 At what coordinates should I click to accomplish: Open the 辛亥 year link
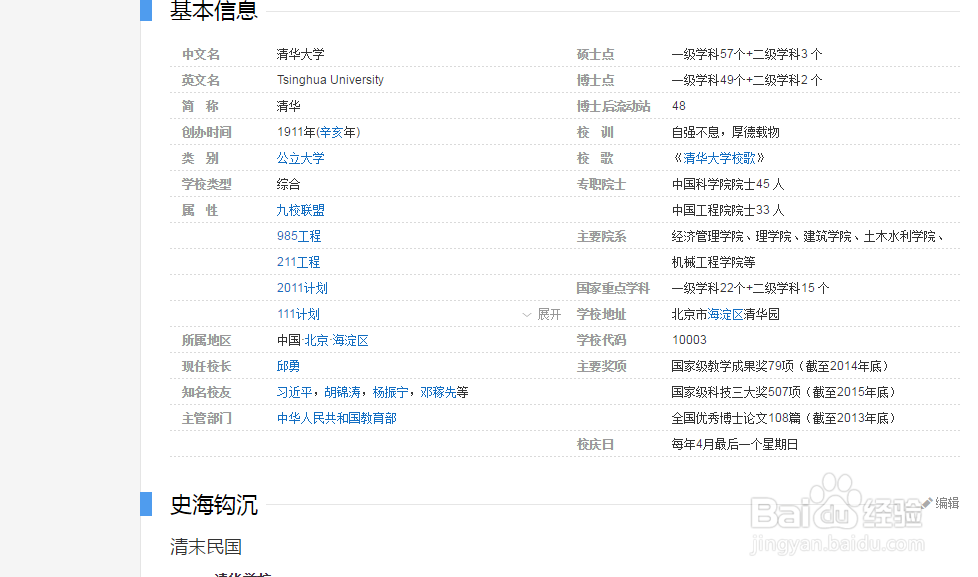point(331,132)
